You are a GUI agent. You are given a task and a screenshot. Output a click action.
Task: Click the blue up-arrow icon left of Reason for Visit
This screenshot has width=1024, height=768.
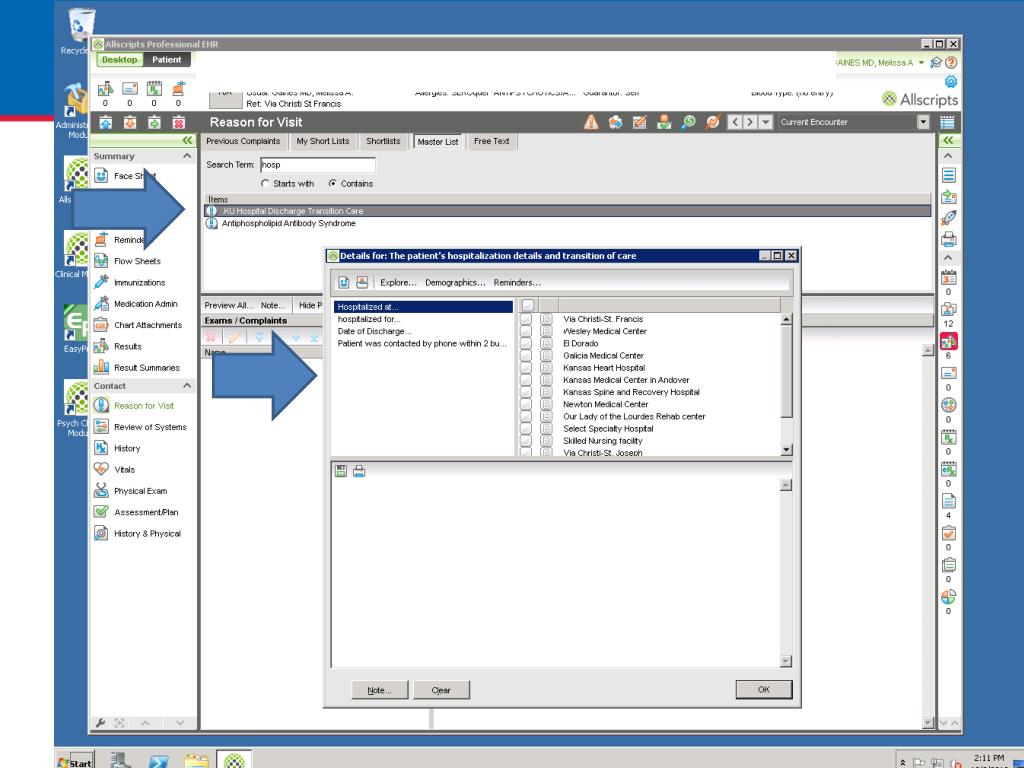tap(106, 122)
